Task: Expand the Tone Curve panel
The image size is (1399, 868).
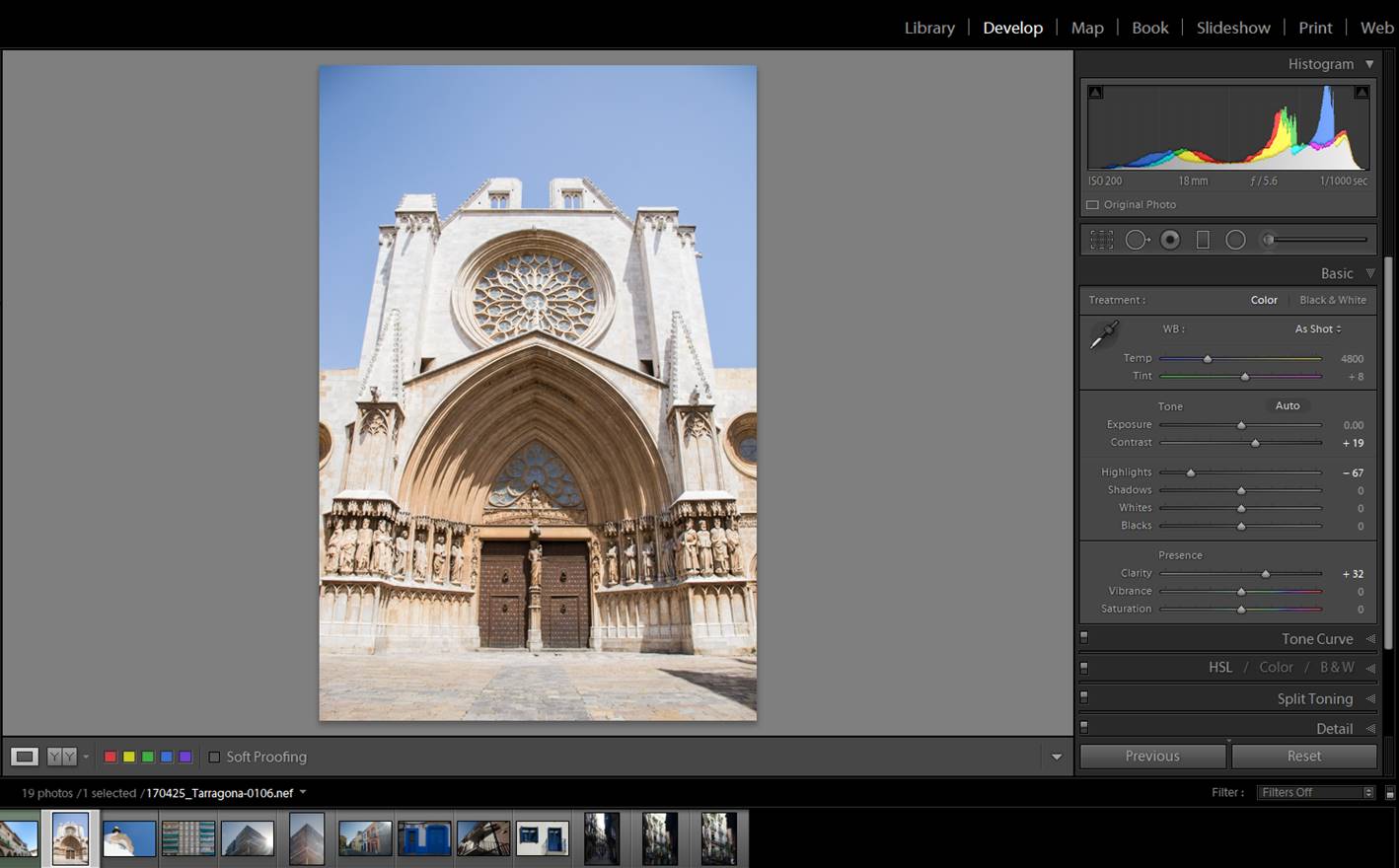Action: pos(1370,639)
